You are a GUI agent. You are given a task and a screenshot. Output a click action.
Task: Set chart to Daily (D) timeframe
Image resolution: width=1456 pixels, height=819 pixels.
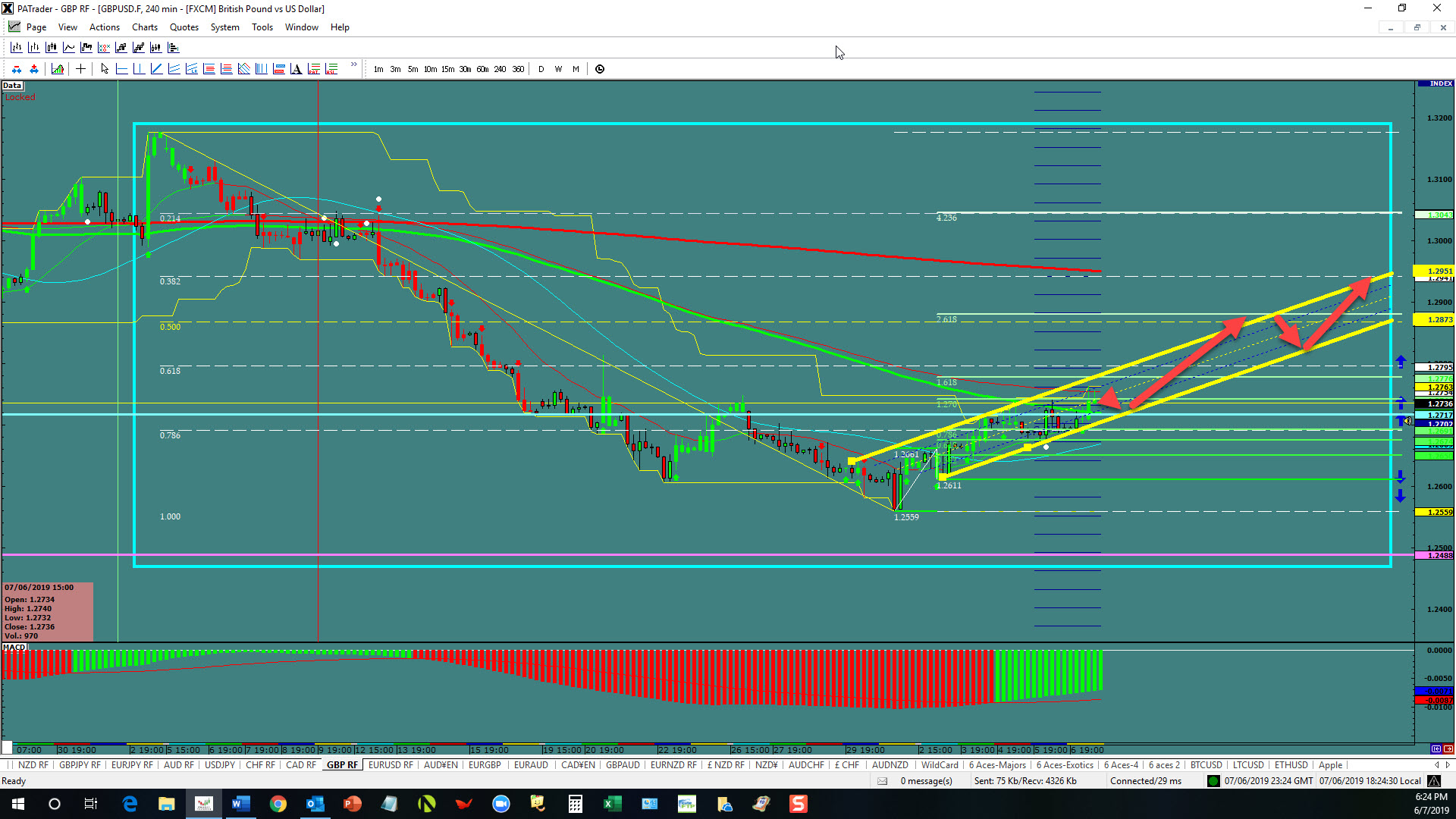541,69
